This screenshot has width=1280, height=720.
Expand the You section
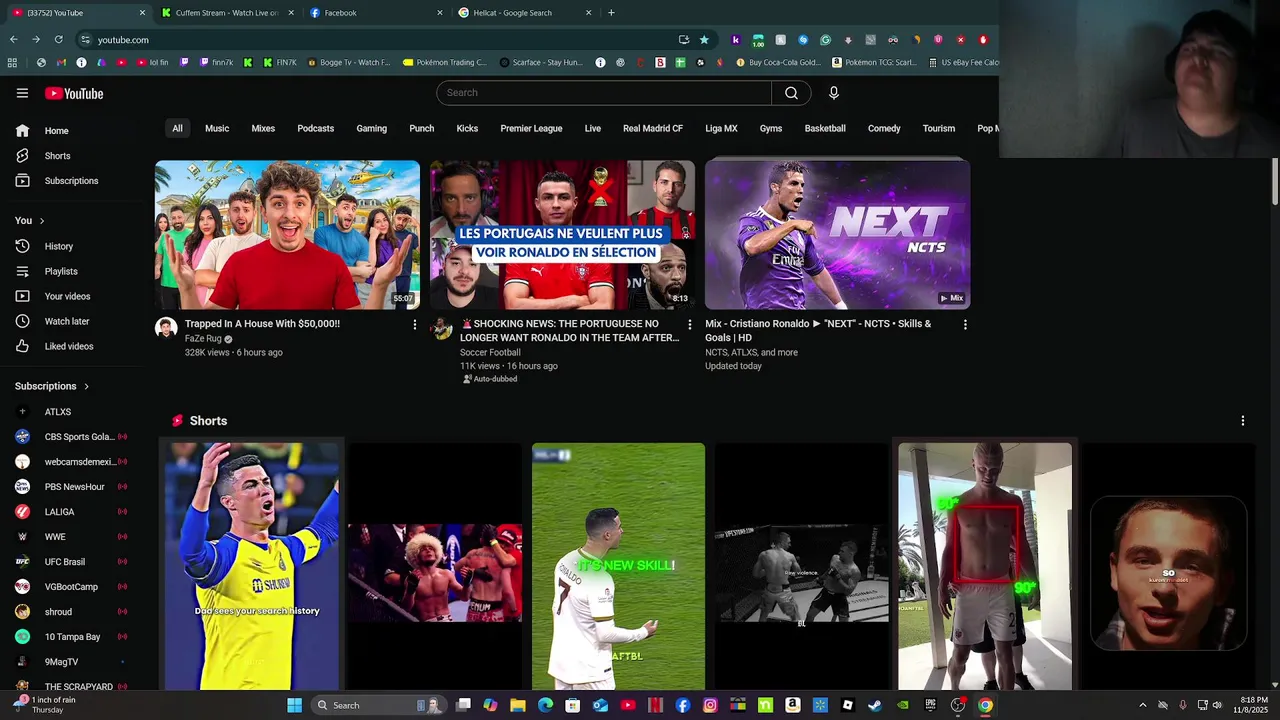(29, 220)
